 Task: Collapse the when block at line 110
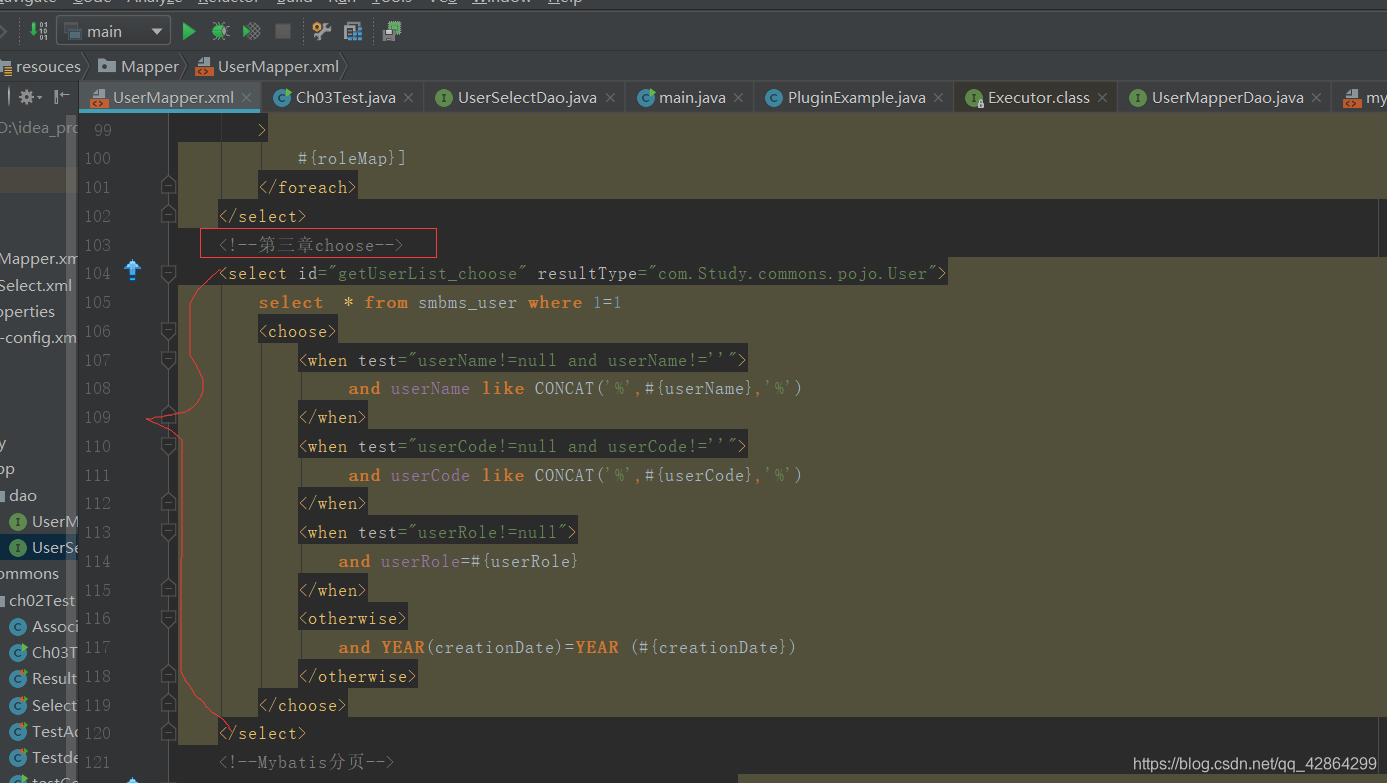coord(168,446)
